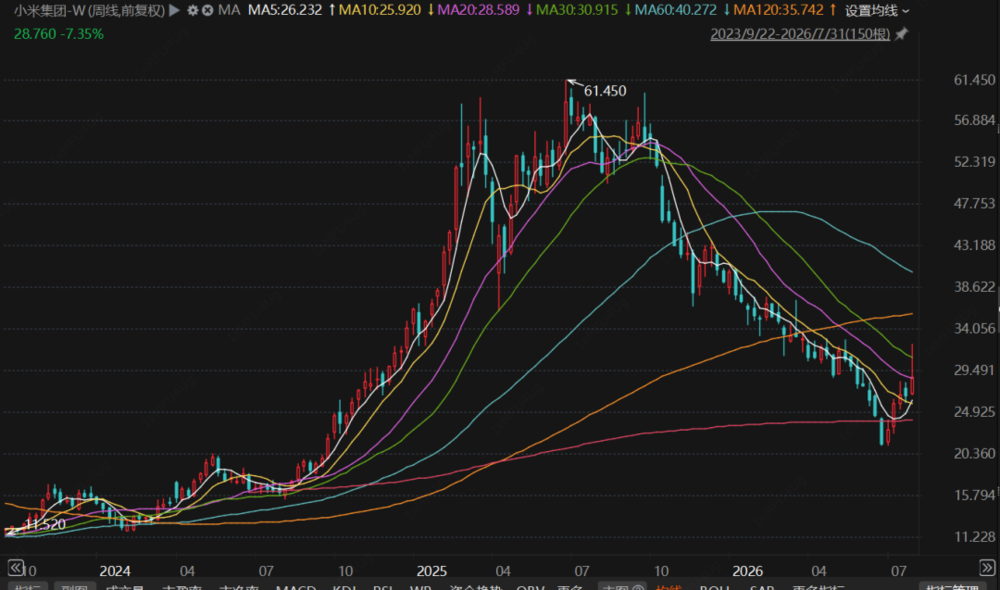Click the 24.925 price axis label

click(x=974, y=412)
